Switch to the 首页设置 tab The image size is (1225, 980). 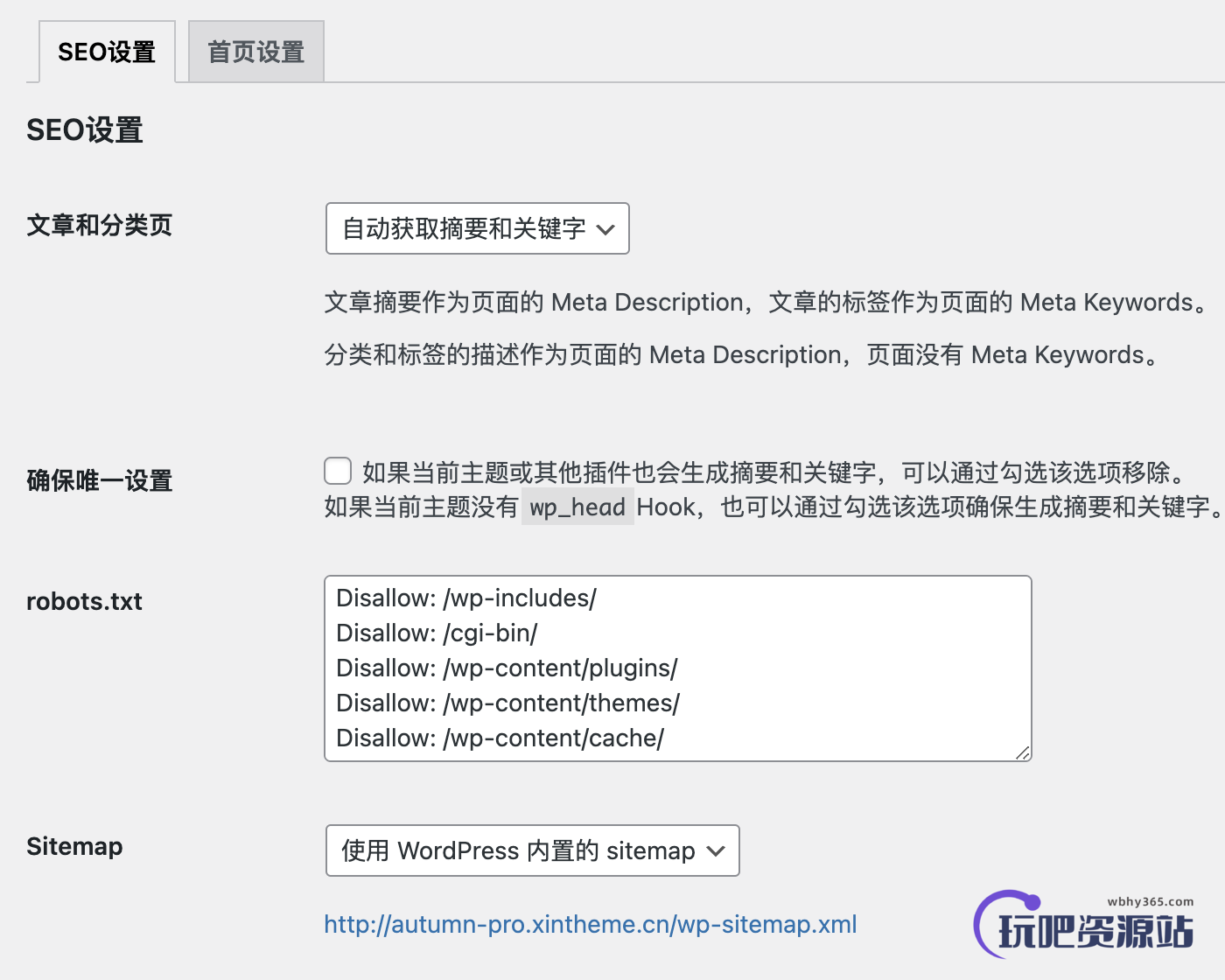[255, 51]
